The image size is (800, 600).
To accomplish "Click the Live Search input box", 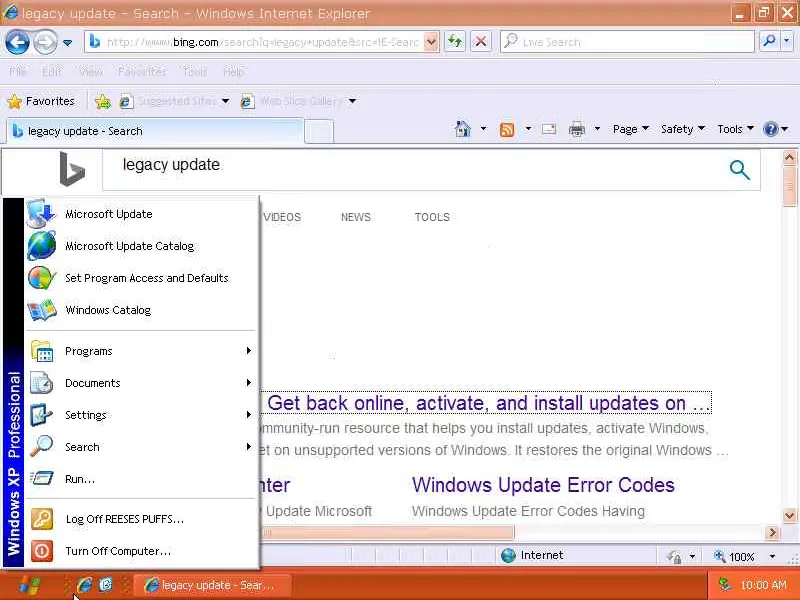I will click(x=627, y=42).
